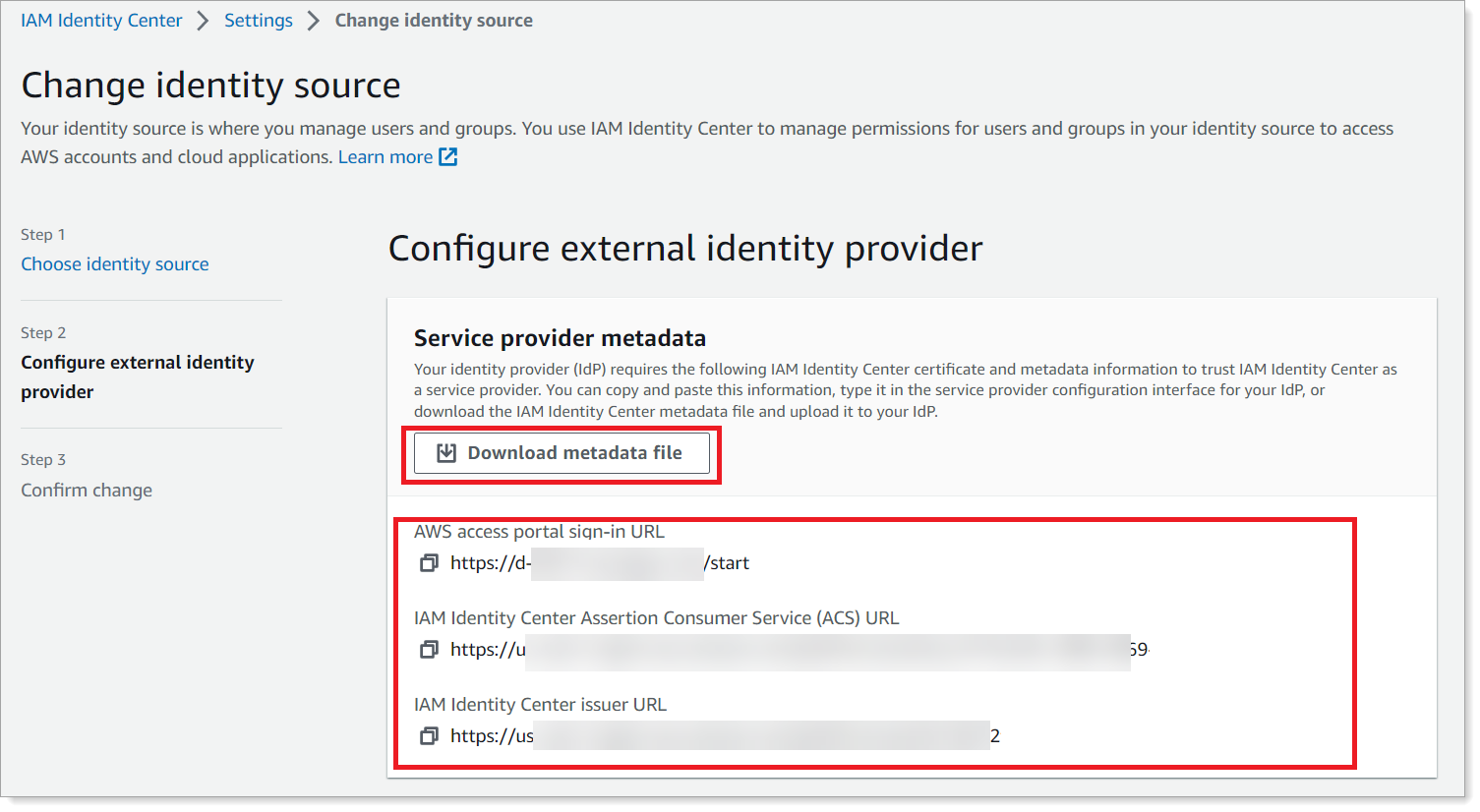Open the external link icon beside Learn more

[x=449, y=155]
